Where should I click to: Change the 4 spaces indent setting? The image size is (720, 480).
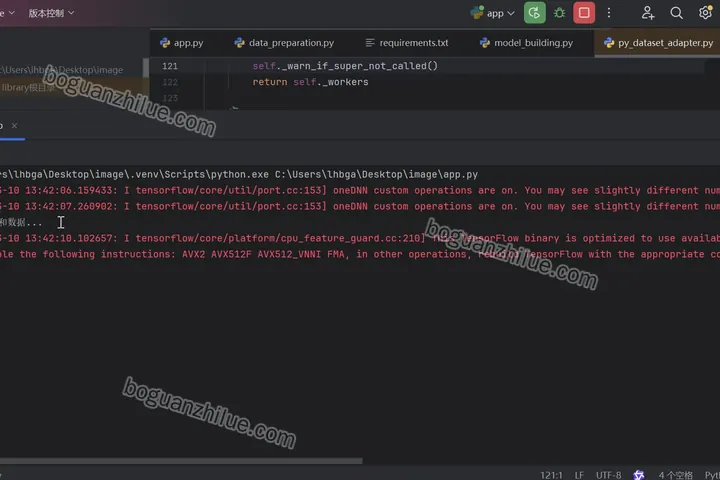675,475
